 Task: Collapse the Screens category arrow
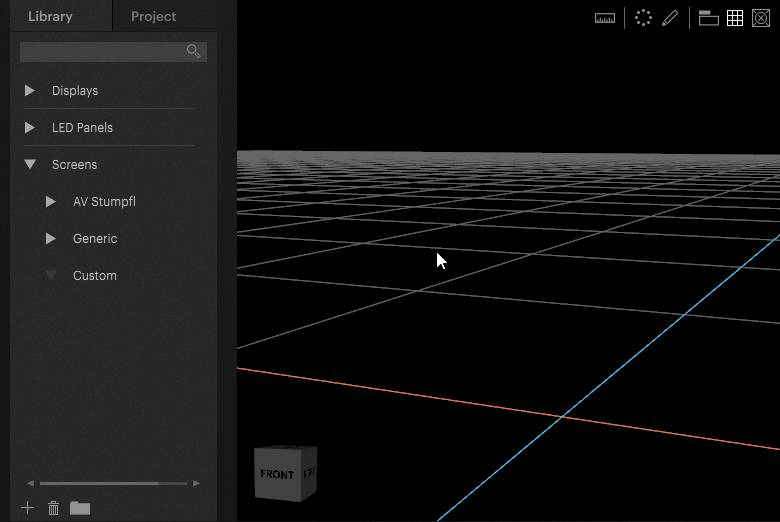tap(30, 164)
